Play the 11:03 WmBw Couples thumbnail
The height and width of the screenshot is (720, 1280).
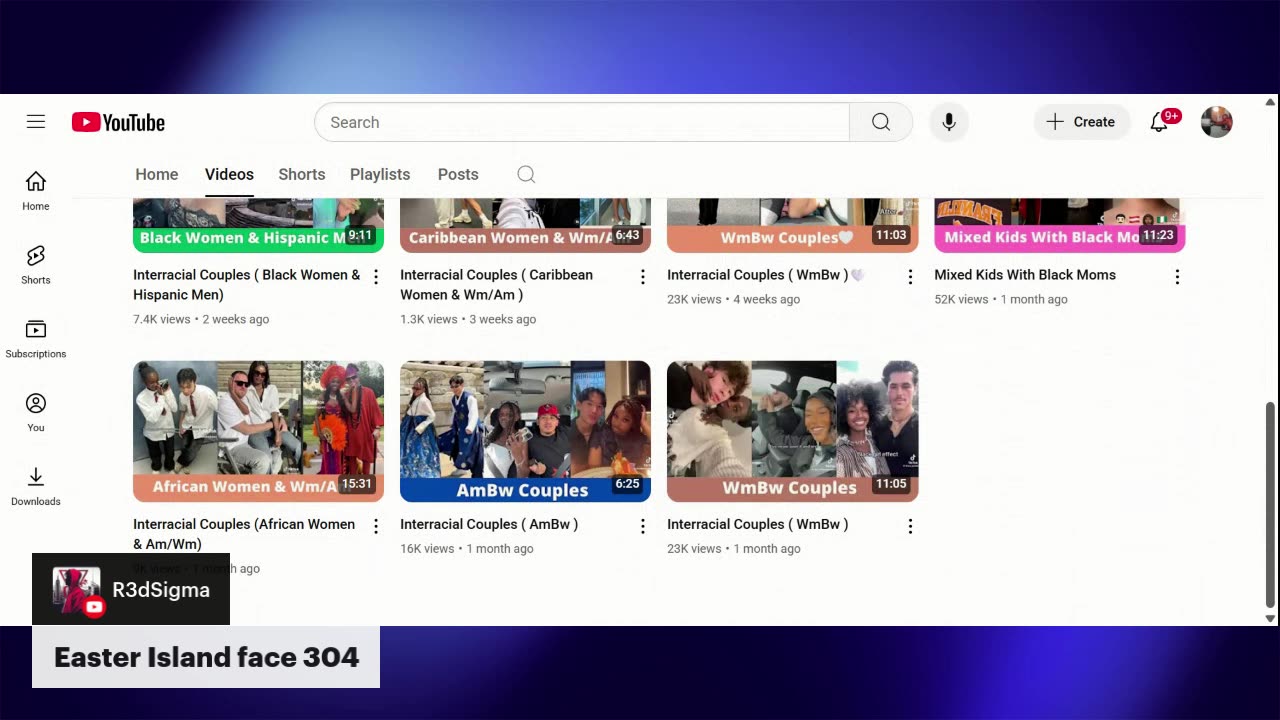pyautogui.click(x=792, y=225)
